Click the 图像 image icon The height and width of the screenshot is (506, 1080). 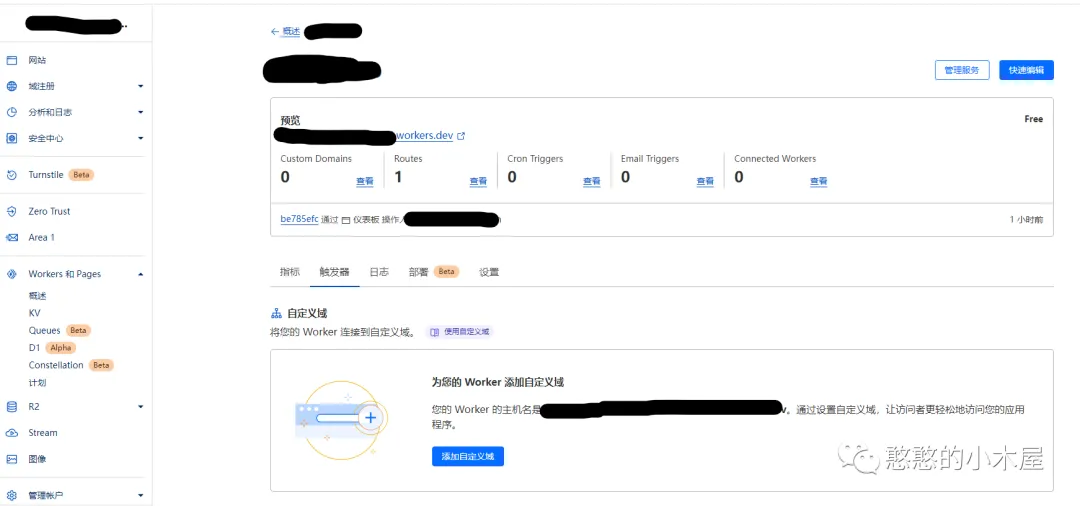(12, 459)
